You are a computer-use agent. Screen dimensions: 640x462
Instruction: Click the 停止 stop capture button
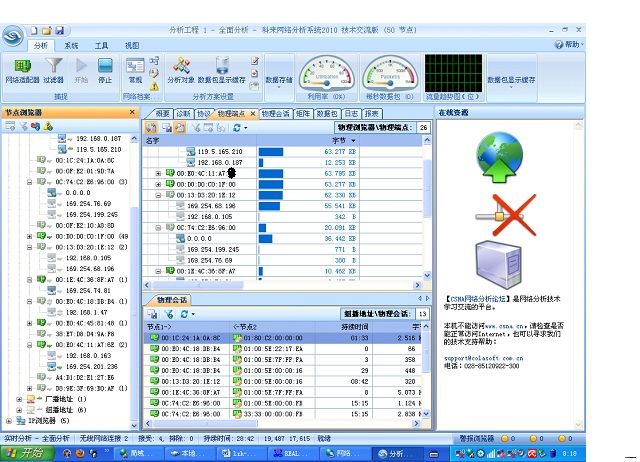click(105, 71)
